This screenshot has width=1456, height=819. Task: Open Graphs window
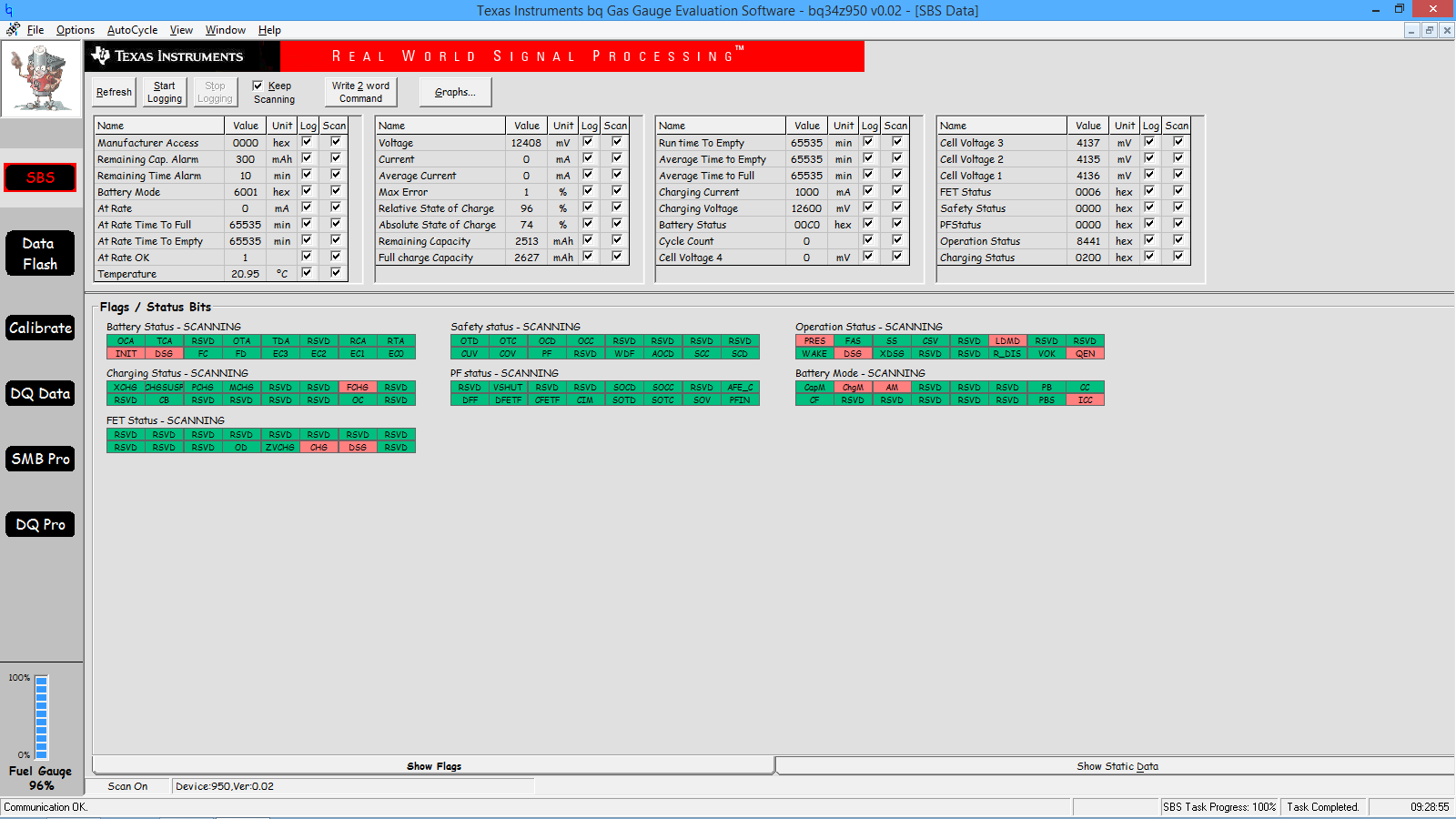click(x=455, y=92)
